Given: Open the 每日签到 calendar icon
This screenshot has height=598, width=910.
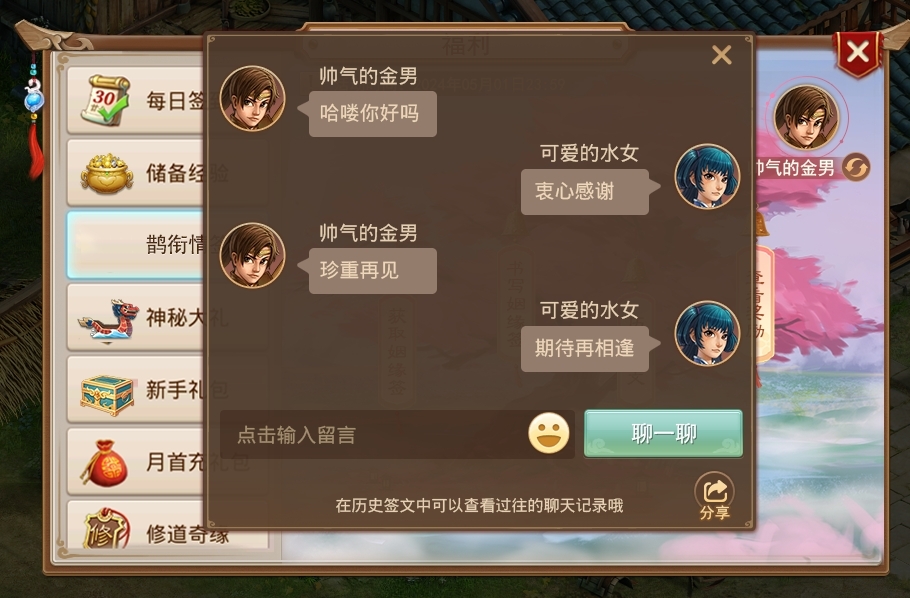Looking at the screenshot, I should click(106, 100).
